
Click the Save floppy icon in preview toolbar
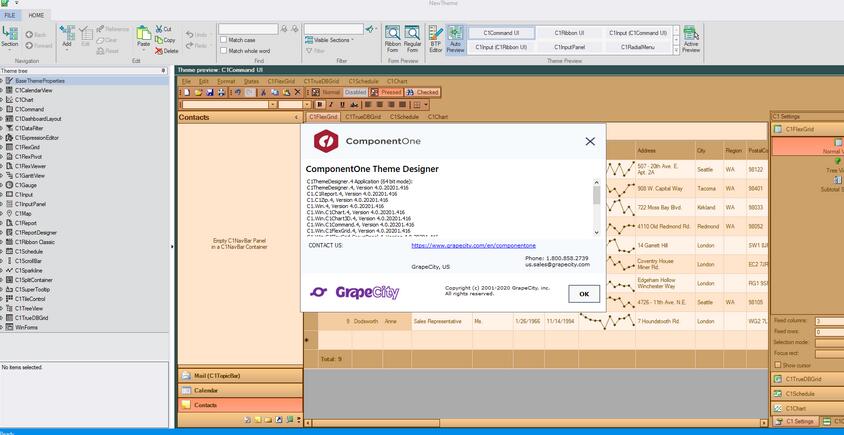(x=210, y=93)
